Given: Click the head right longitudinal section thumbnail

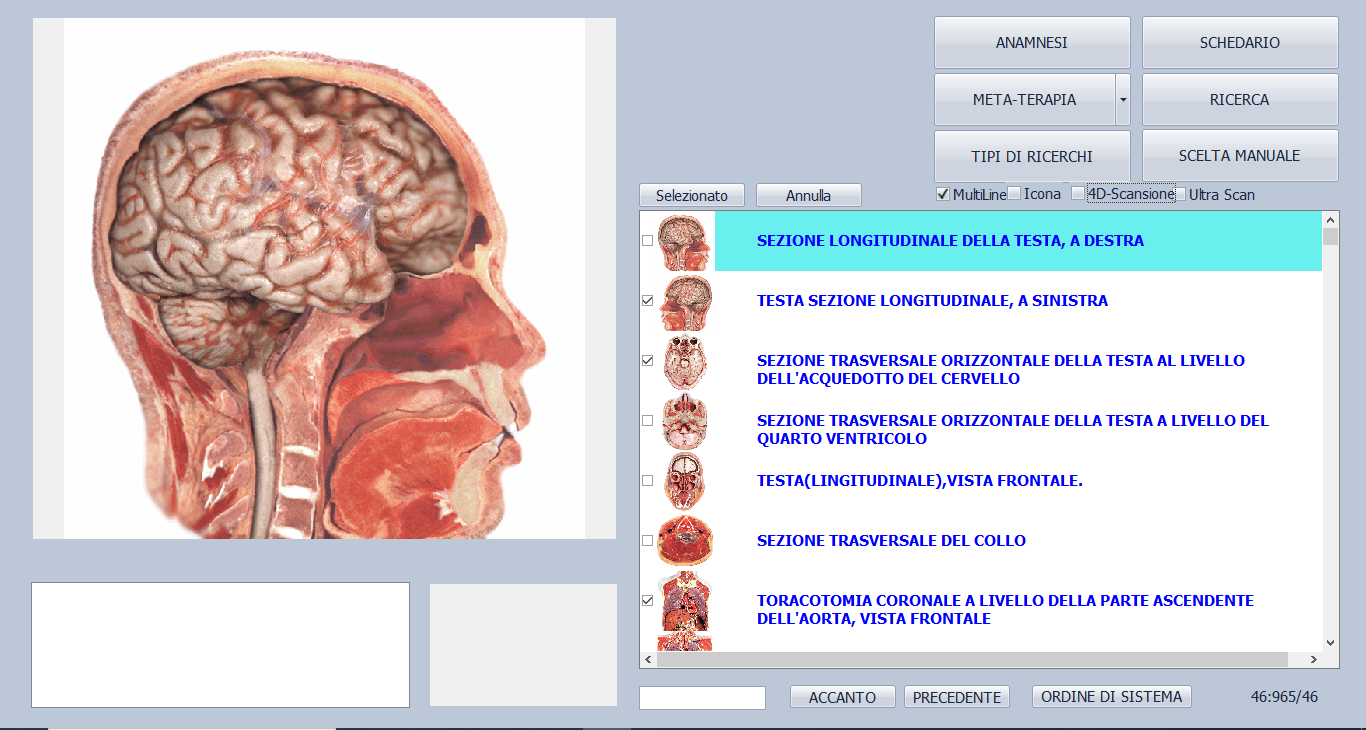Looking at the screenshot, I should click(685, 241).
